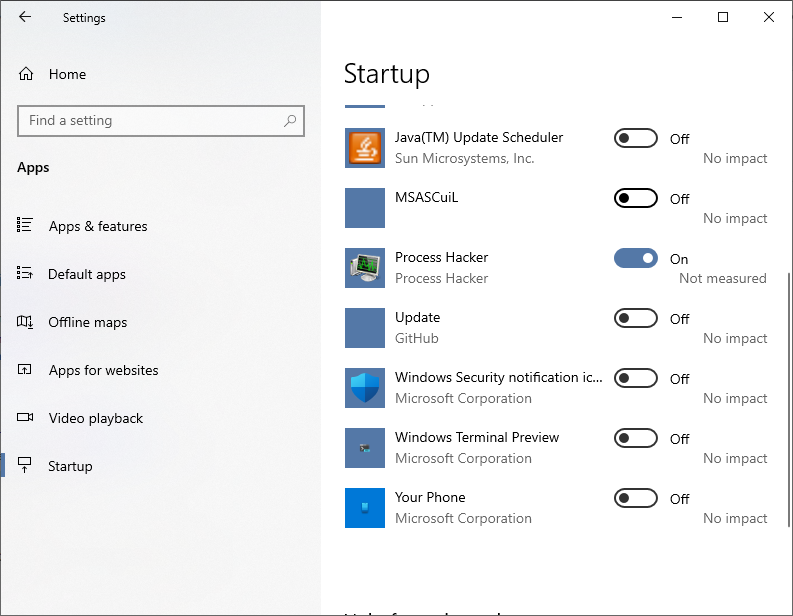Click the vertical scrollbar of startup list
The image size is (793, 616).
(x=788, y=400)
